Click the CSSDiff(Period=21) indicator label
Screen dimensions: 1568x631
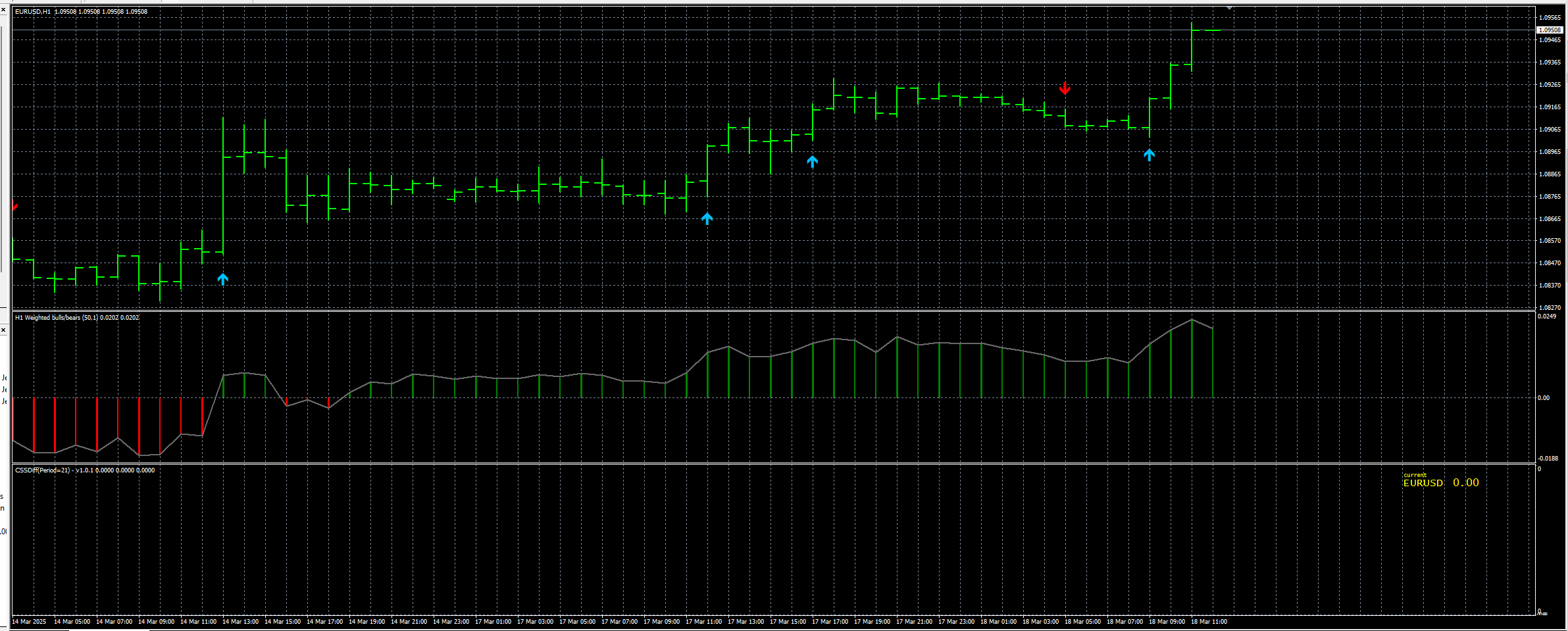[x=85, y=470]
